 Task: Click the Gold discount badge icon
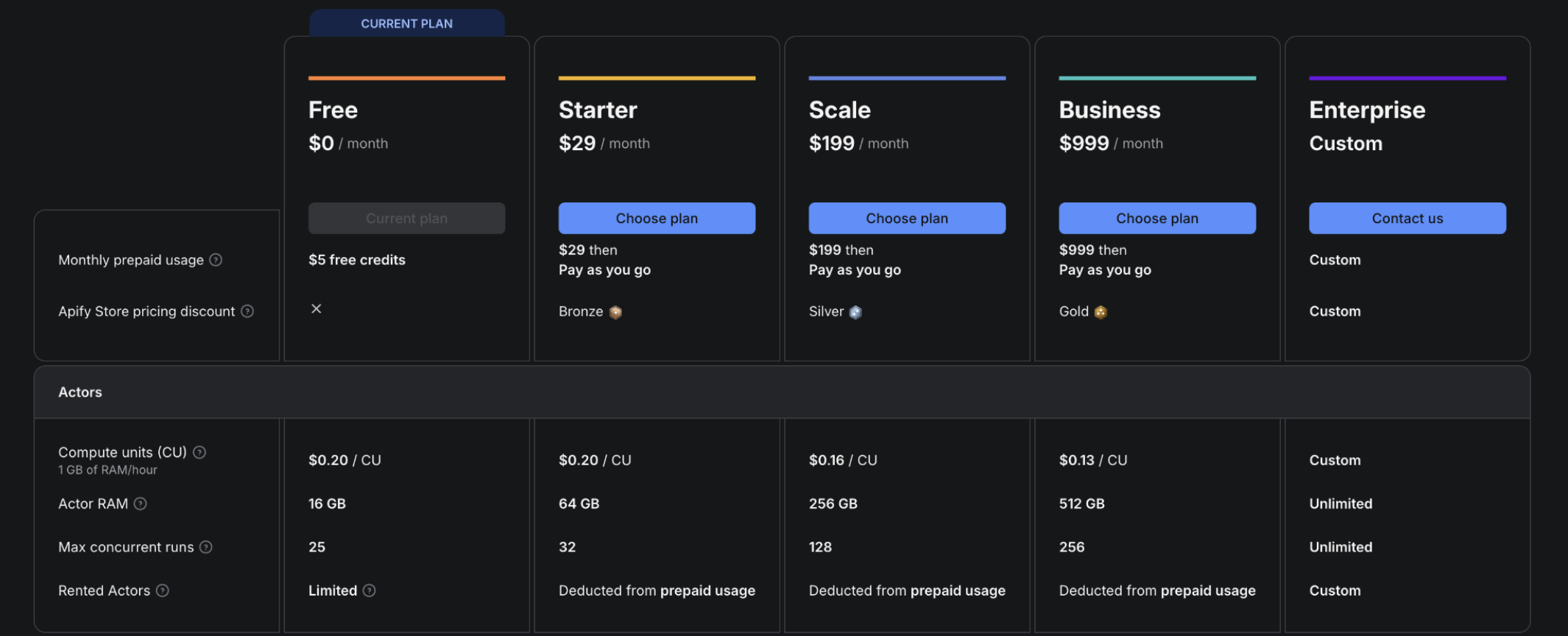pyautogui.click(x=1101, y=312)
